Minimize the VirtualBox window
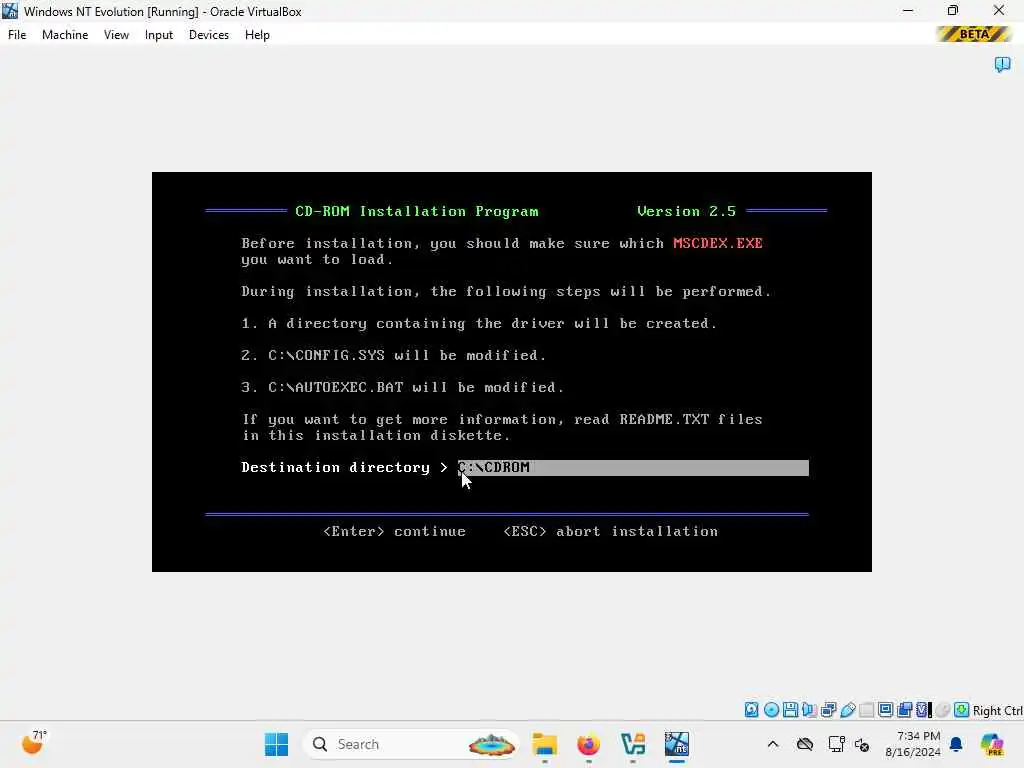 click(x=908, y=11)
